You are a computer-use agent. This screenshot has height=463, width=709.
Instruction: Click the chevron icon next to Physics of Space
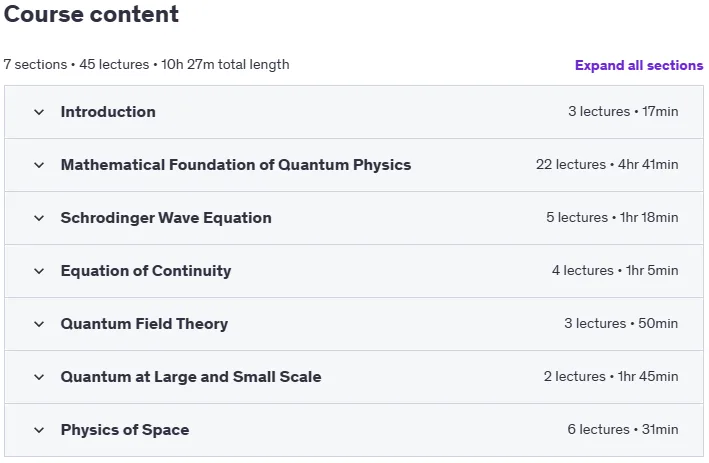click(39, 430)
